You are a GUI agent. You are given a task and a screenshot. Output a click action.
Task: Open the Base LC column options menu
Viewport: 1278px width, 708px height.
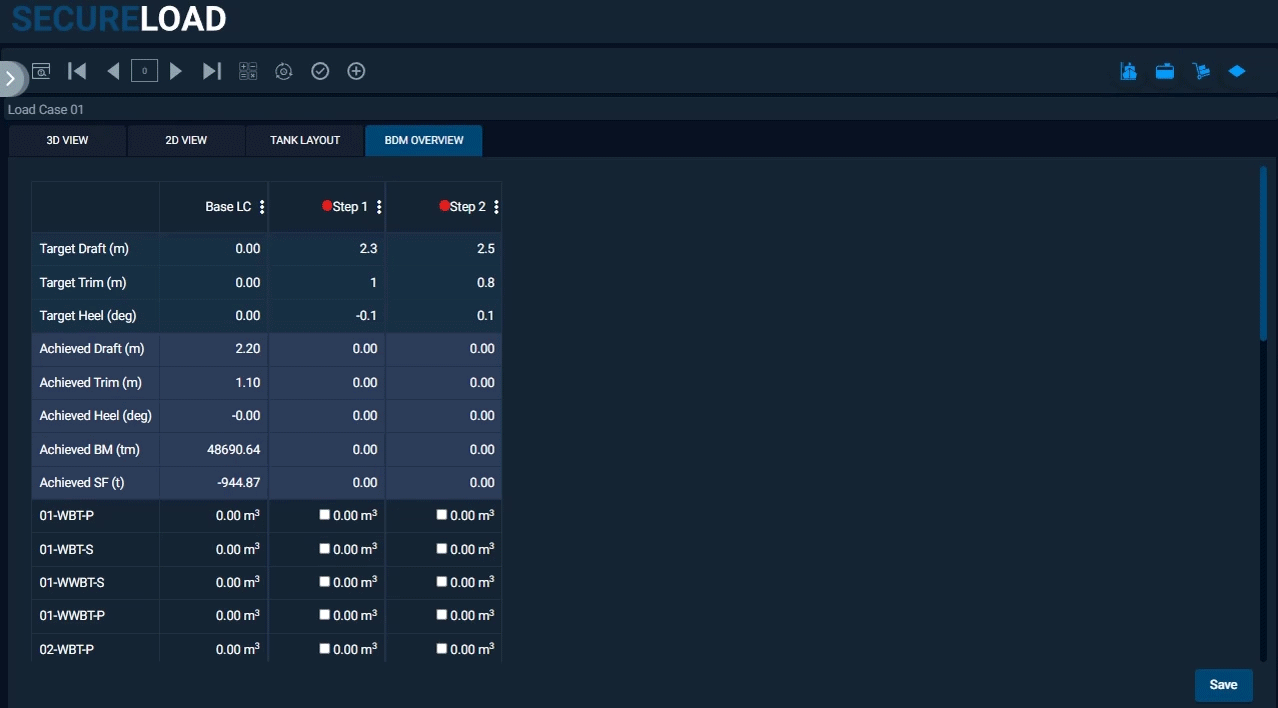[x=262, y=207]
